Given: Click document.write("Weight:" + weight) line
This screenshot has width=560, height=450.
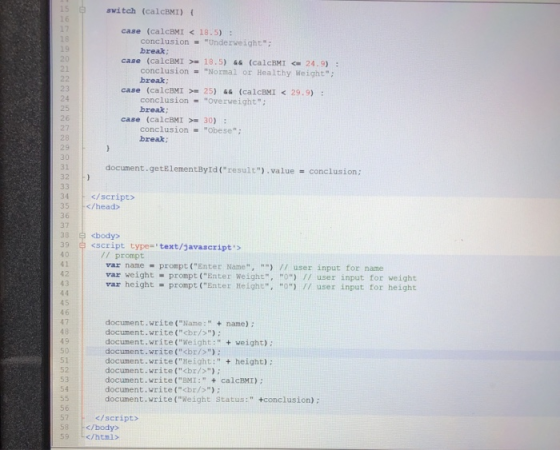Looking at the screenshot, I should coord(189,342).
